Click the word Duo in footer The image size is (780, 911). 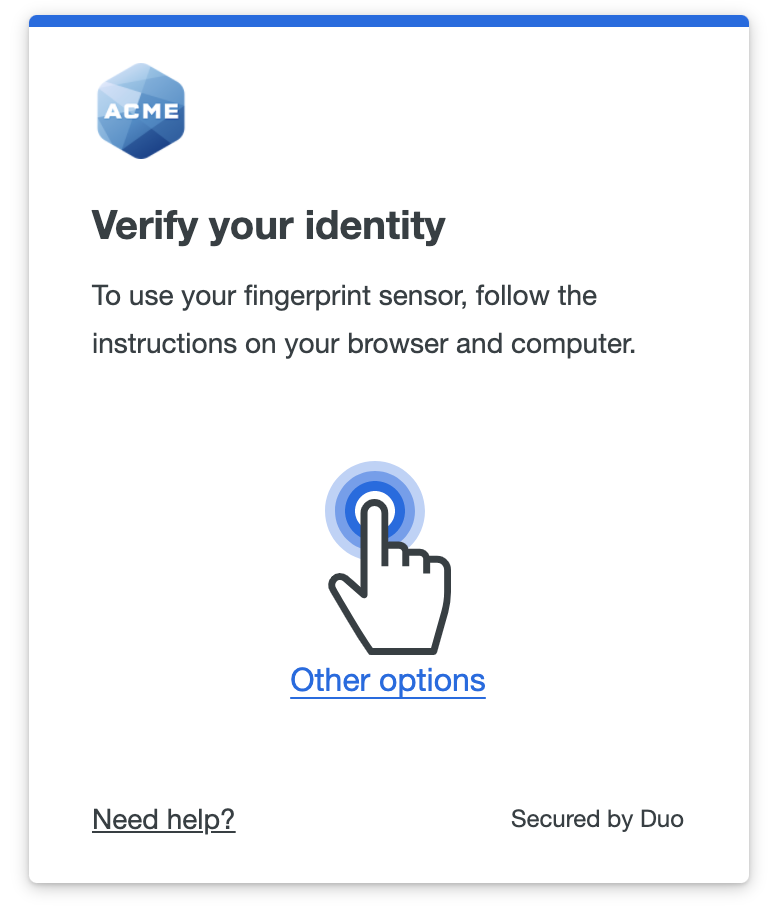pyautogui.click(x=662, y=819)
